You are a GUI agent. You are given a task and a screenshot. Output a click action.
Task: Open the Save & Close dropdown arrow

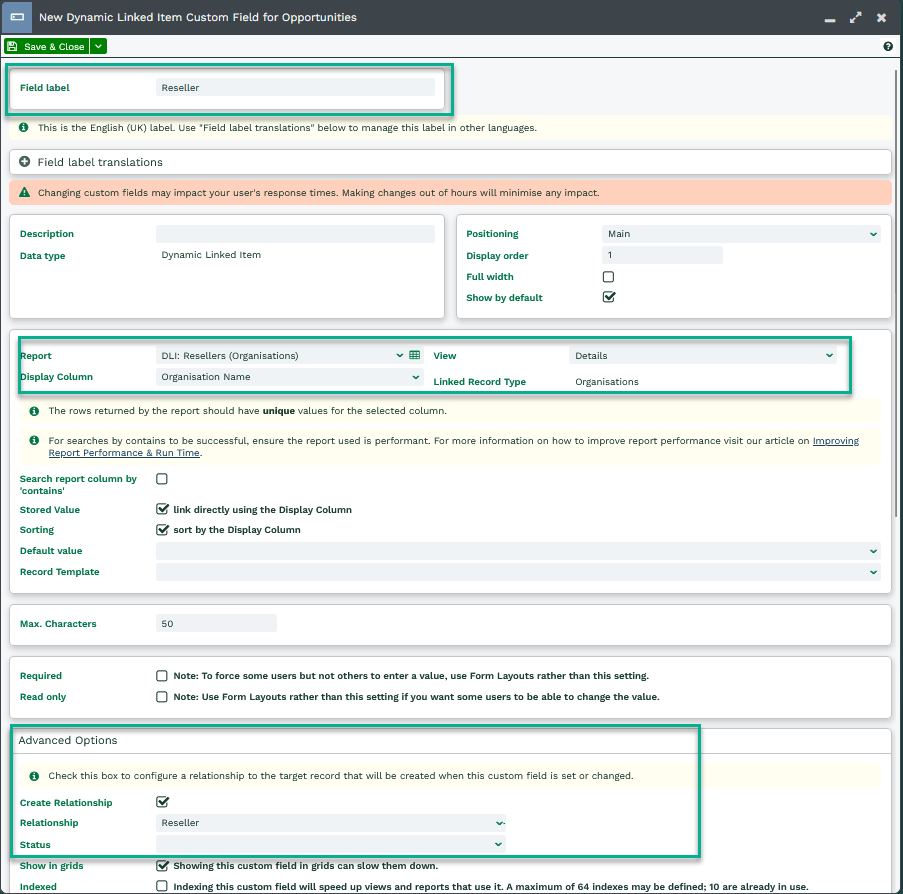[98, 47]
